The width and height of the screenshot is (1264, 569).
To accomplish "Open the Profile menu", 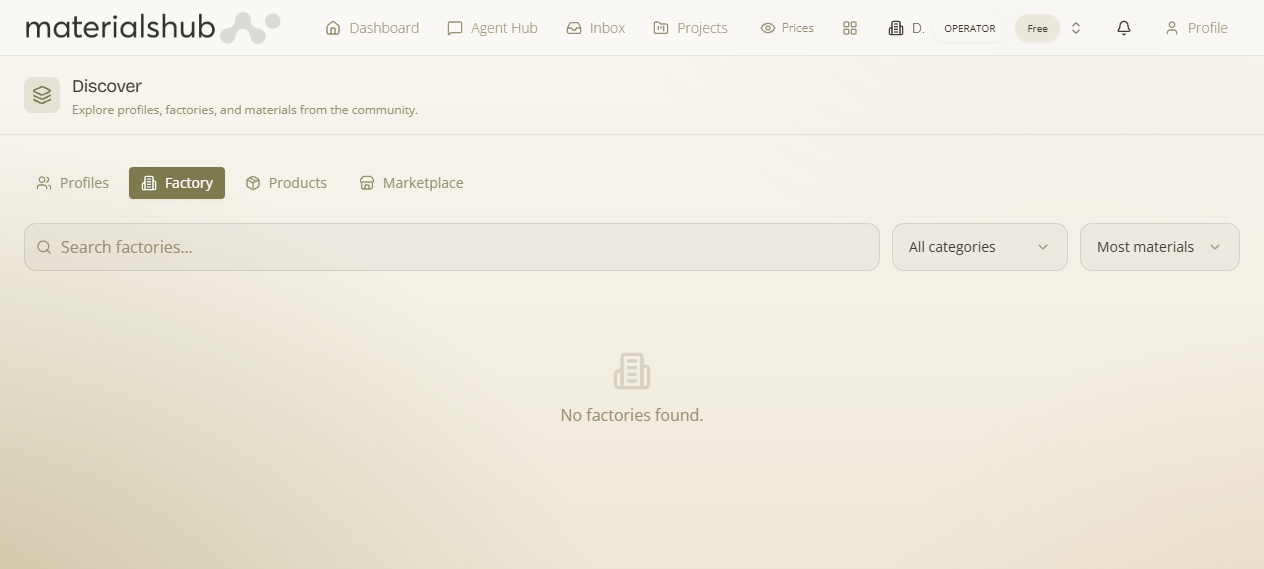I will coord(1196,28).
